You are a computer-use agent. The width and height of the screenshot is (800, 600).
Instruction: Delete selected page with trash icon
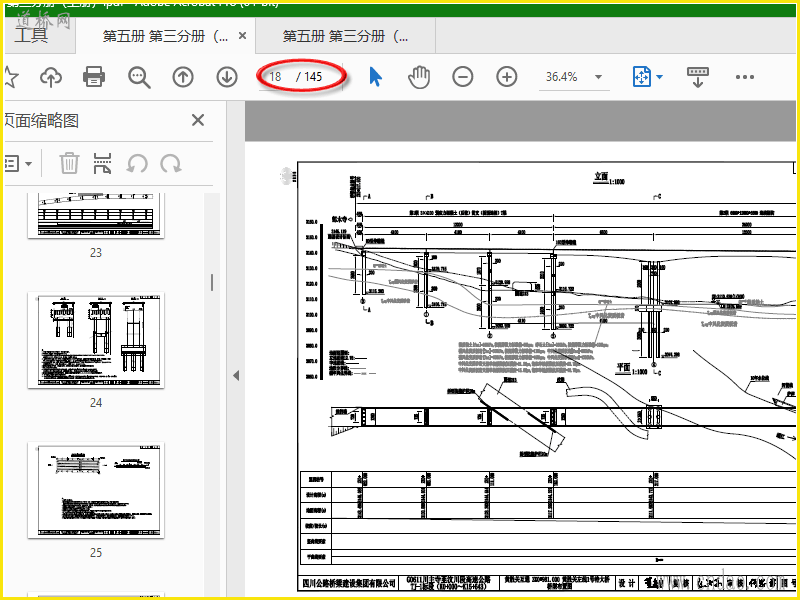coord(69,163)
